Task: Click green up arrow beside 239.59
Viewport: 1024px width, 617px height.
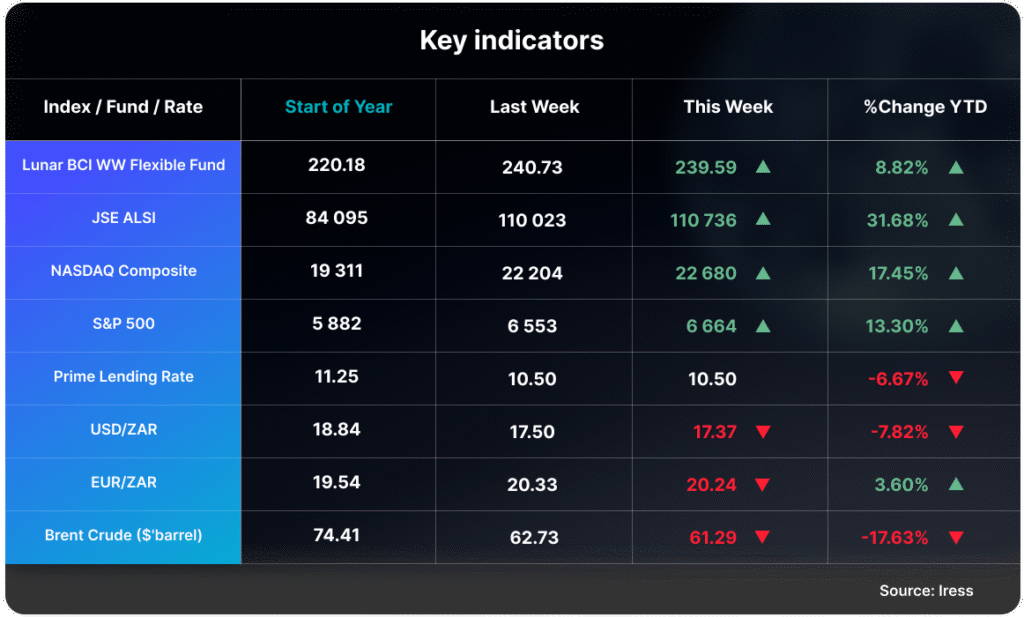Action: pyautogui.click(x=763, y=167)
